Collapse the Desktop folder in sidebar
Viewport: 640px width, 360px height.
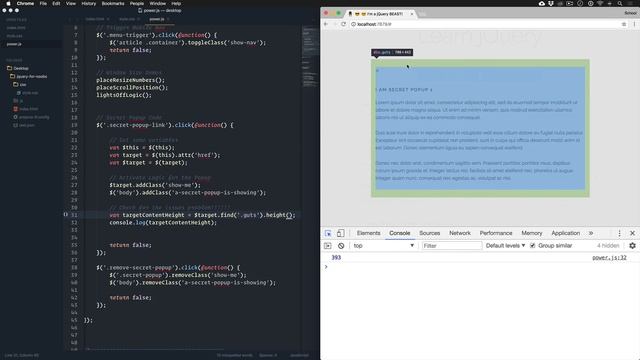click(21, 68)
